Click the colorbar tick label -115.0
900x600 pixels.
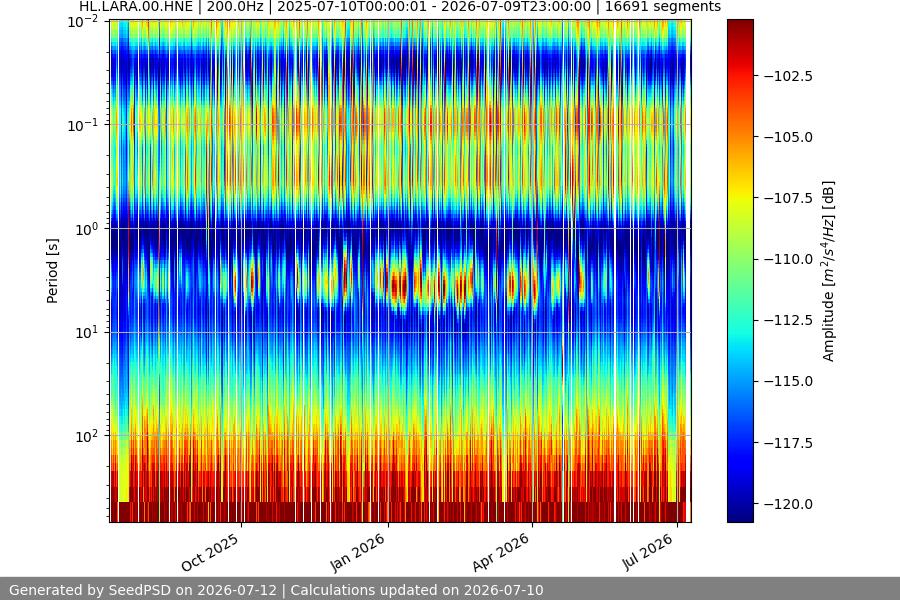pos(788,381)
